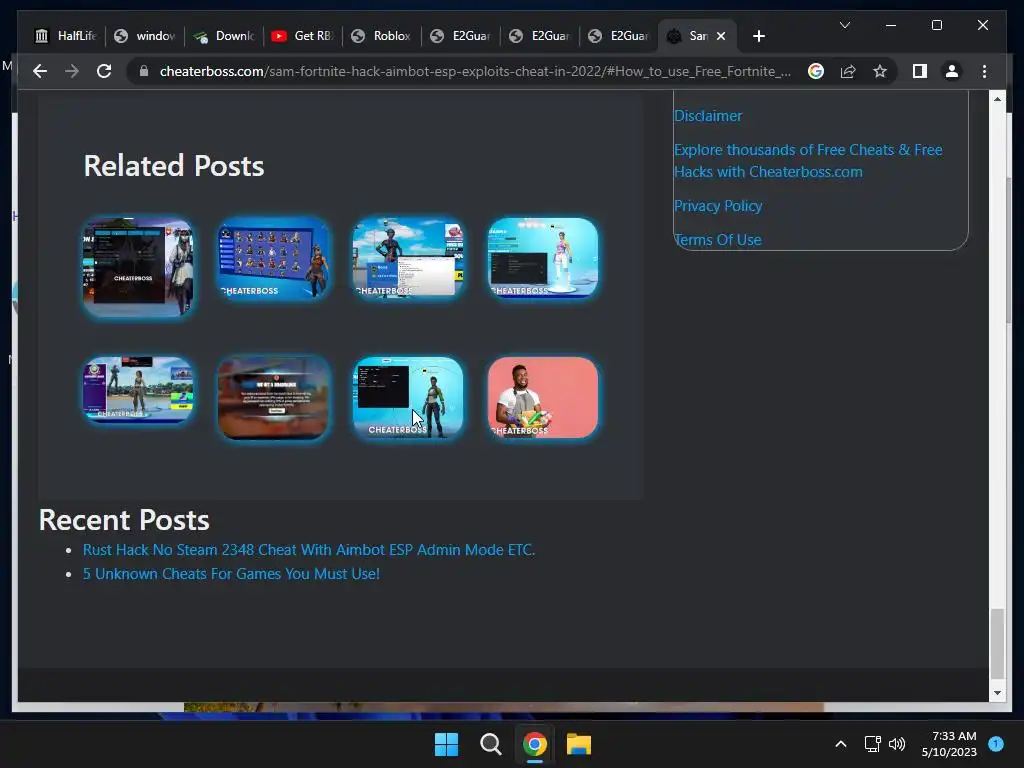Reload the cheaterboss page
The width and height of the screenshot is (1024, 768).
(104, 71)
